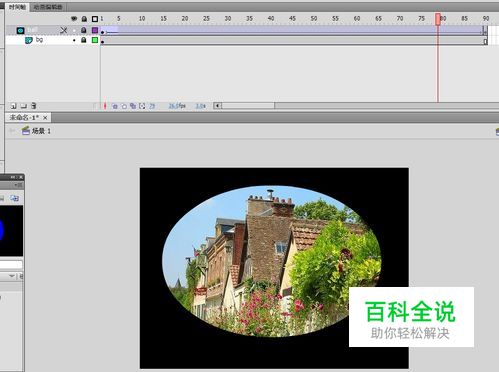Click the purple outline swatch of mask layer
The width and height of the screenshot is (499, 372).
[95, 30]
